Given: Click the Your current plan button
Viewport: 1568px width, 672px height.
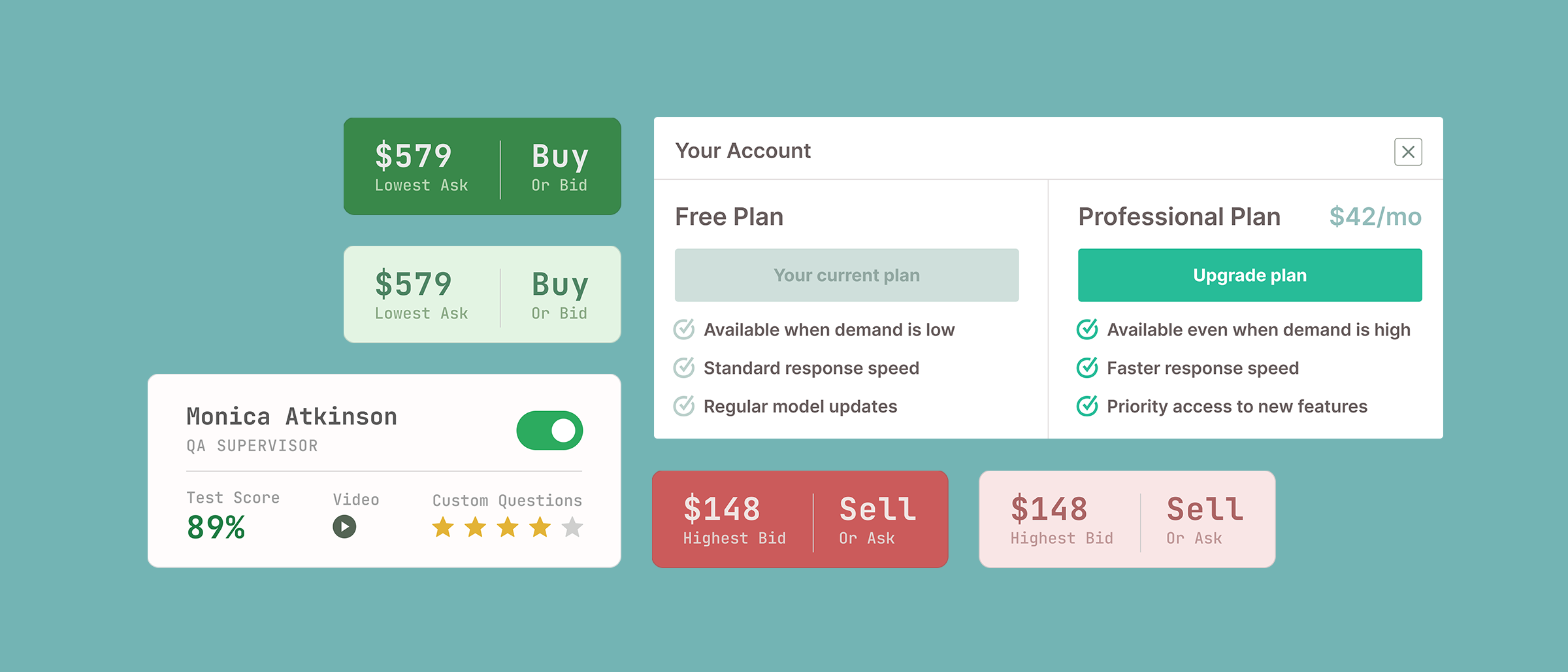Looking at the screenshot, I should (846, 275).
